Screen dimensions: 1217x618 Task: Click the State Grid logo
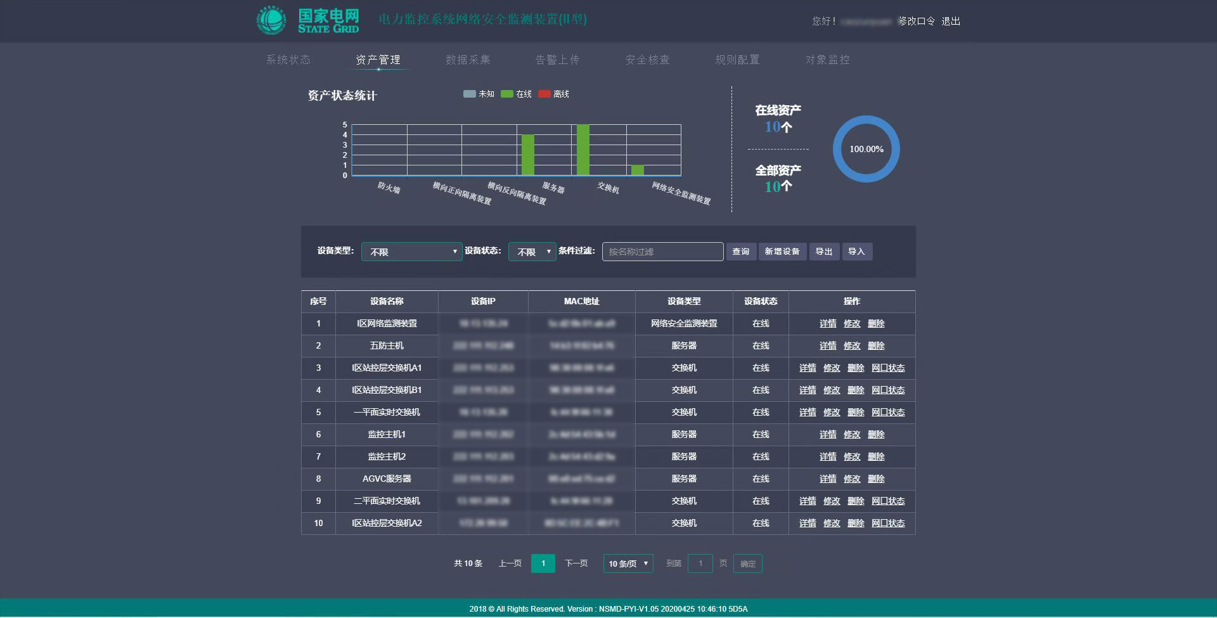(307, 20)
